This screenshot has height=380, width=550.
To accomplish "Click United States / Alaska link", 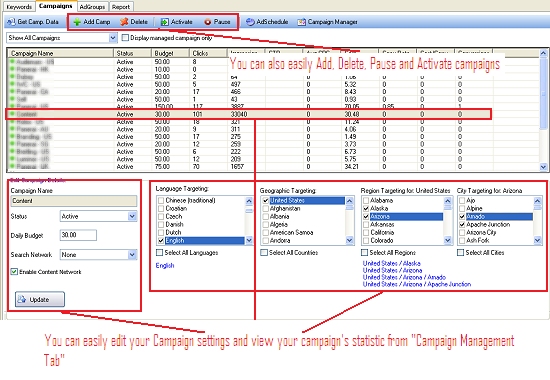I will 391,263.
